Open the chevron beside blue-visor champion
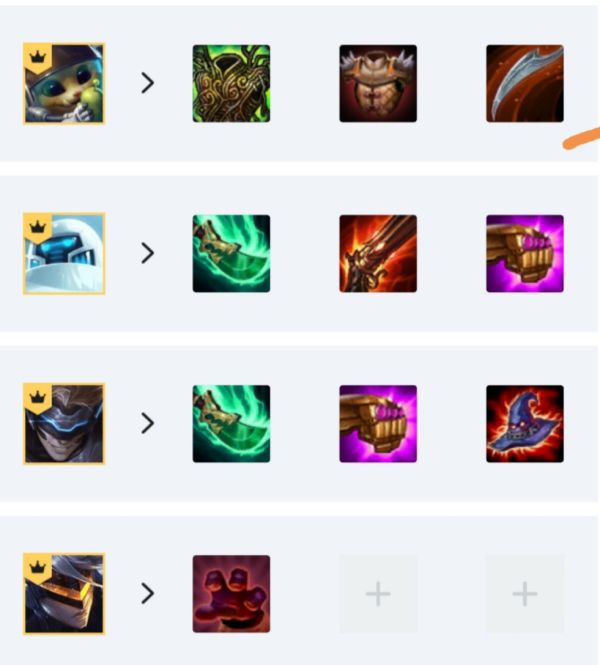 (x=148, y=423)
